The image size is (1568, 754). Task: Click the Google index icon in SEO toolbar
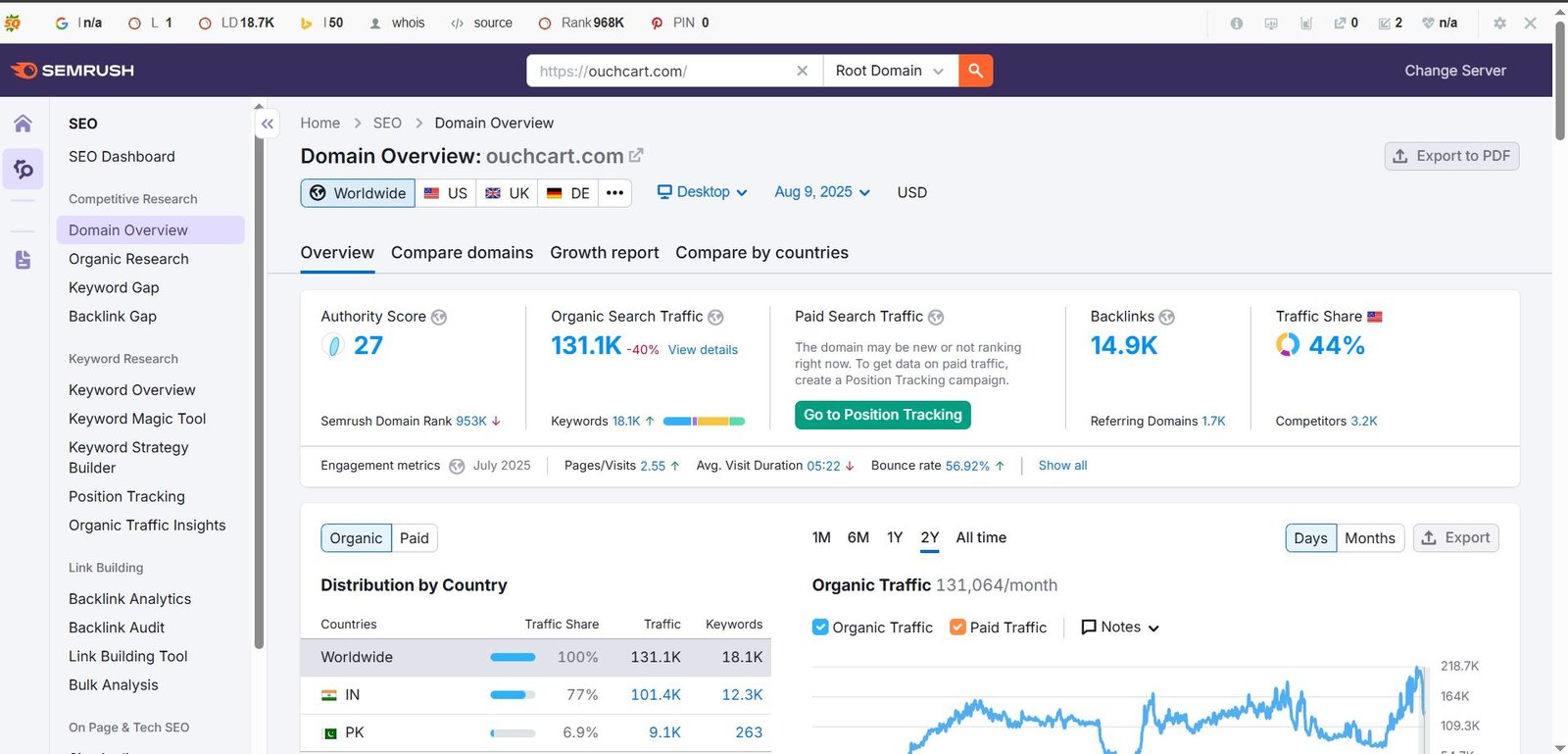pos(62,23)
